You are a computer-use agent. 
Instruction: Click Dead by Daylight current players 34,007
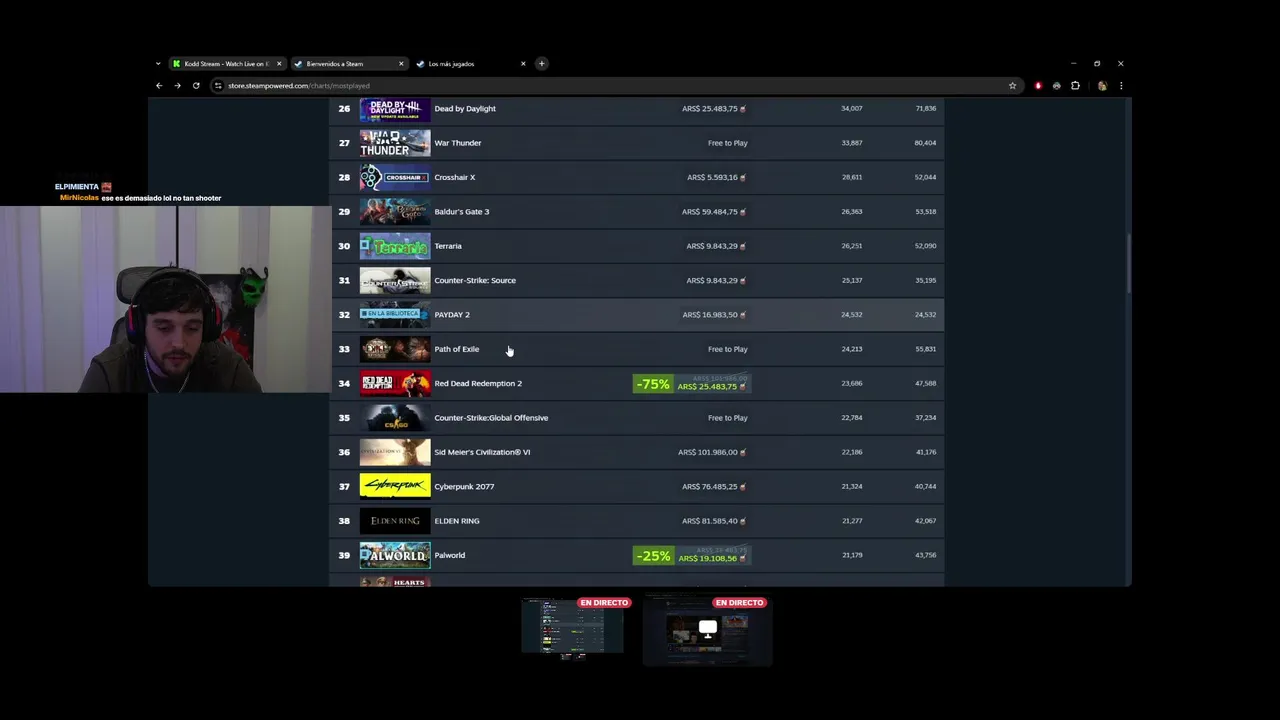pyautogui.click(x=852, y=109)
